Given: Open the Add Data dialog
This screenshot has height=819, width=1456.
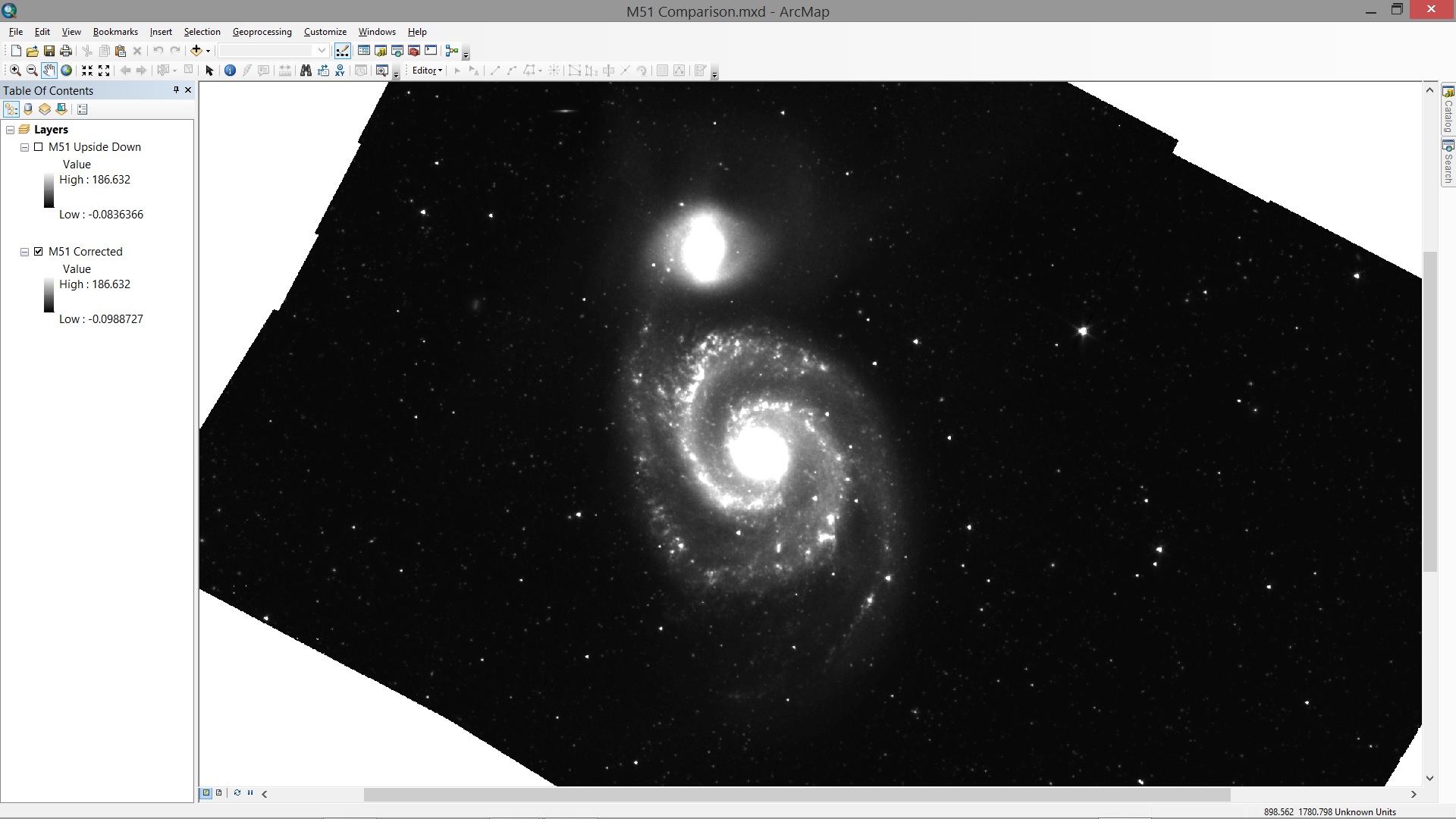Looking at the screenshot, I should pos(196,50).
